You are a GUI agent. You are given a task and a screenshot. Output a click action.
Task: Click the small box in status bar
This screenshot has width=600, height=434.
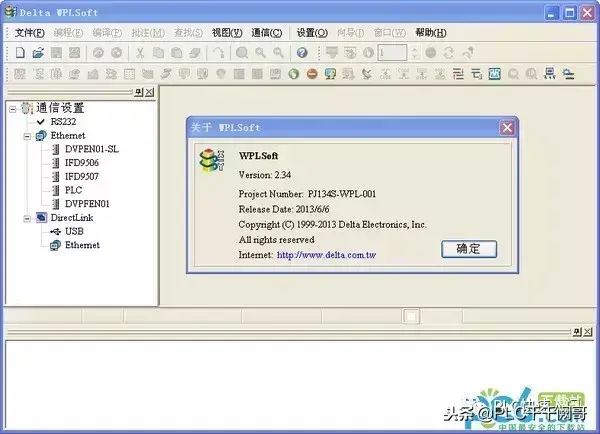point(411,317)
